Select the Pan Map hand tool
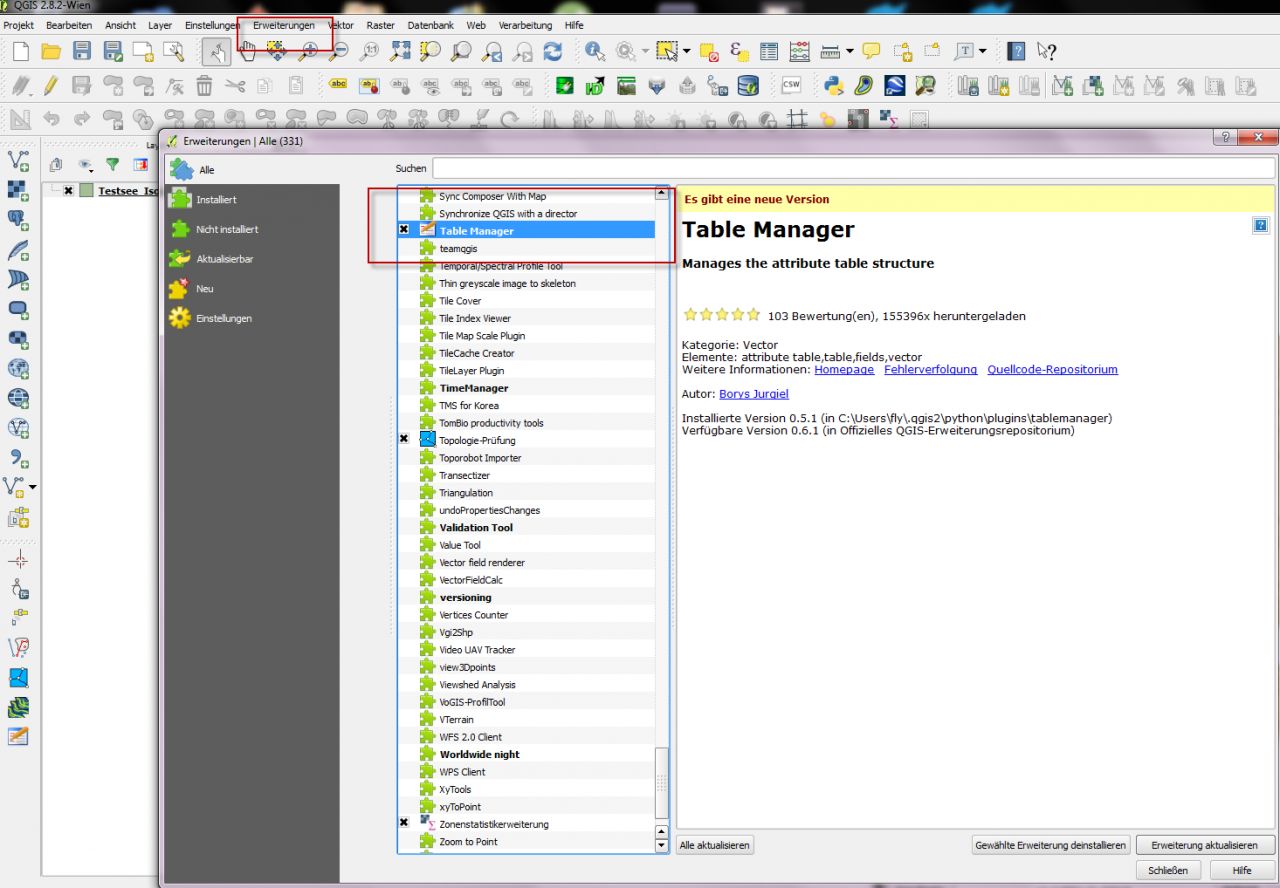1280x888 pixels. point(246,51)
